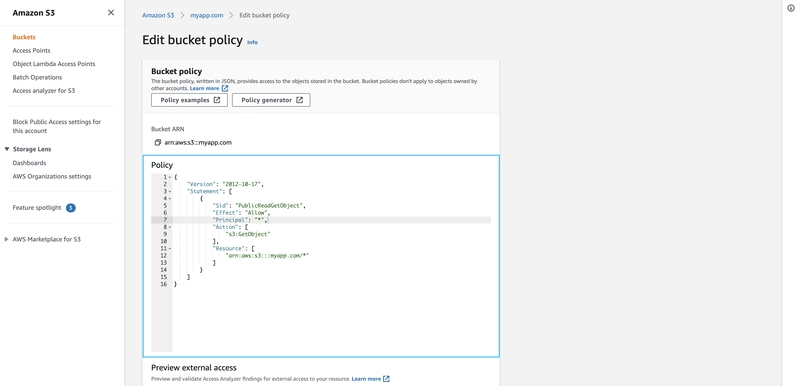This screenshot has height=386, width=800.
Task: Expand AWS Marketplace for S3
Action: coord(6,239)
